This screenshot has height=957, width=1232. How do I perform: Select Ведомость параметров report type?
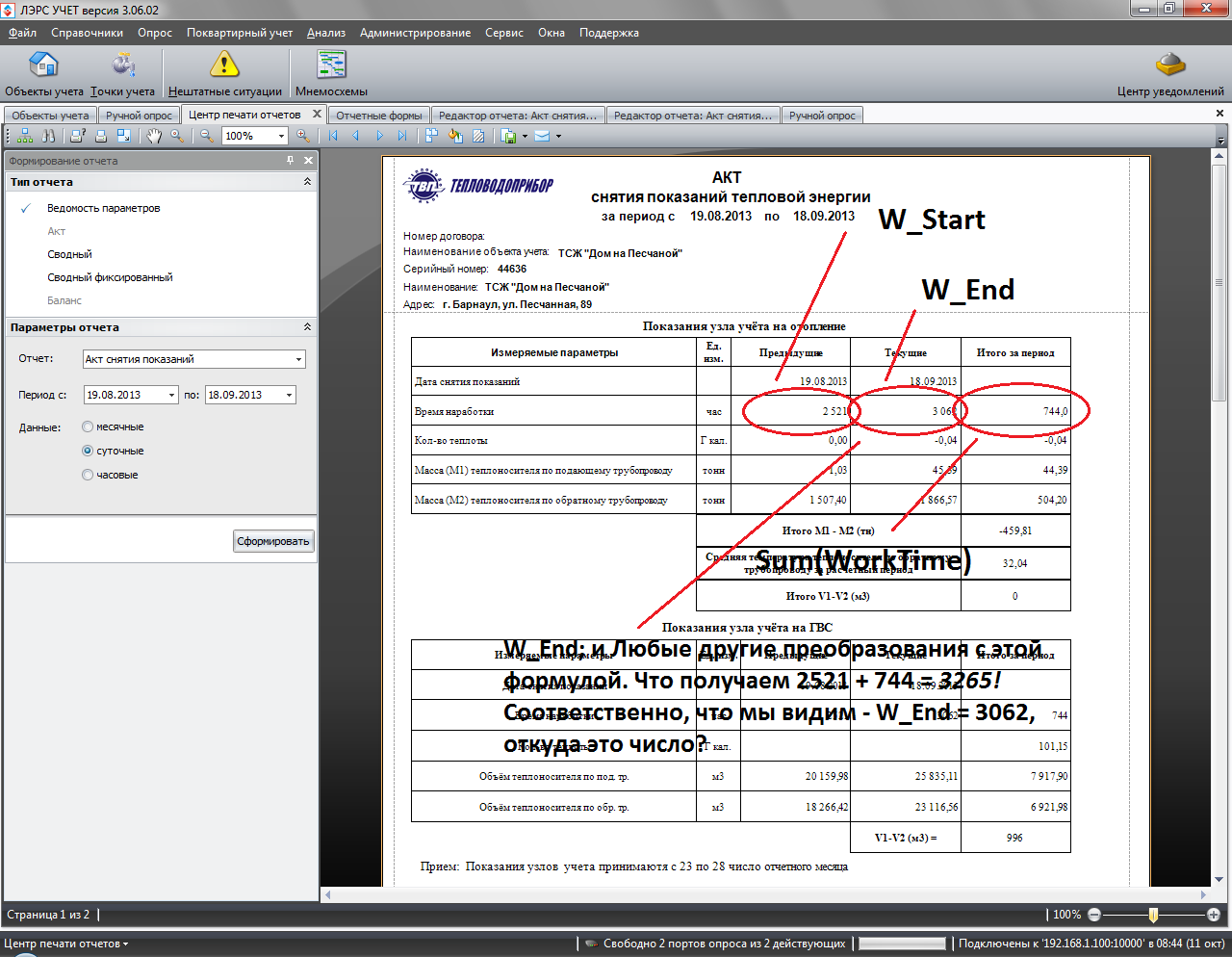pyautogui.click(x=104, y=208)
